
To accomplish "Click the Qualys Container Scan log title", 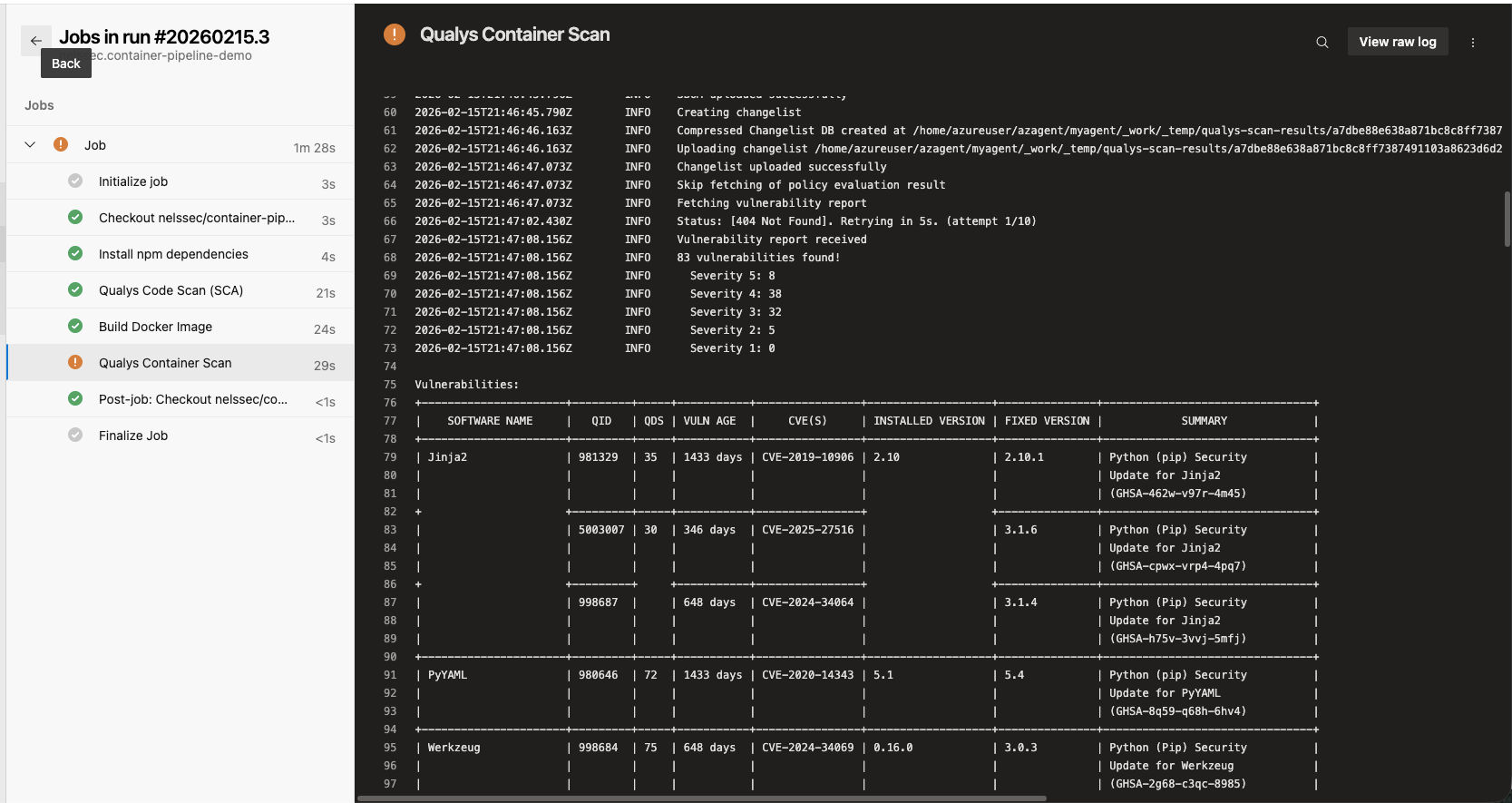I will click(x=514, y=34).
